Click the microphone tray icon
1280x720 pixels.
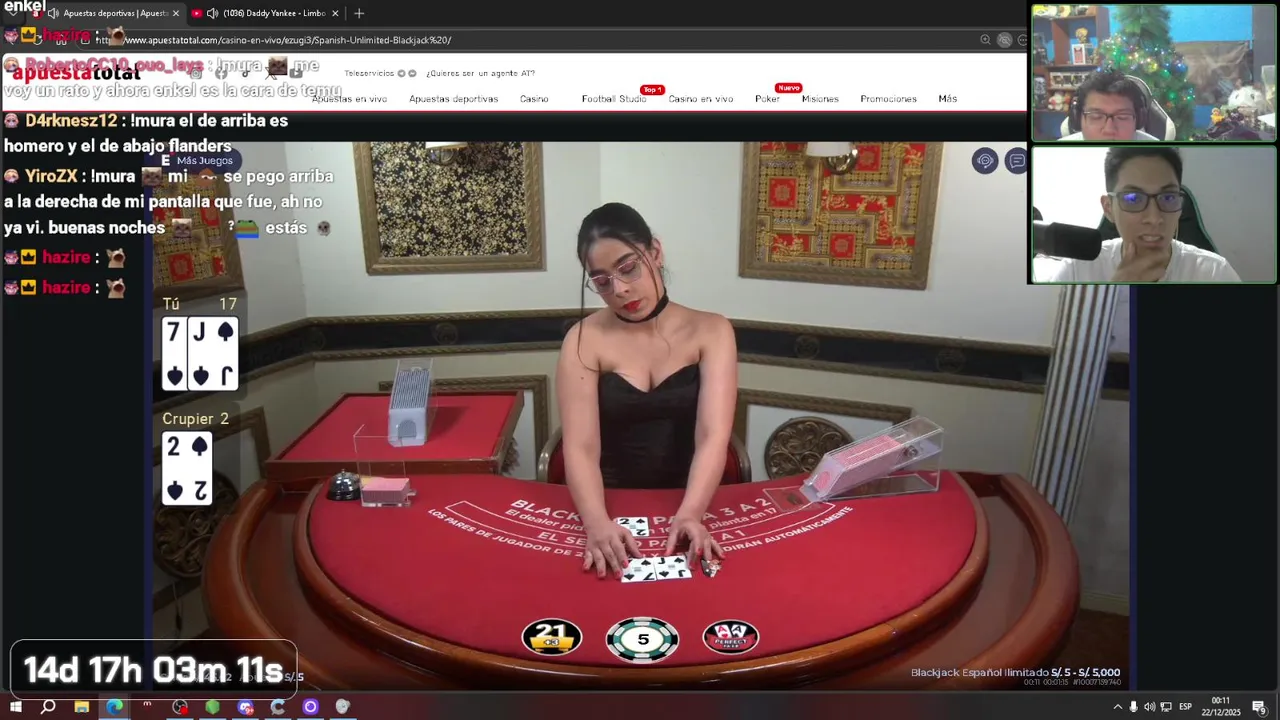[1133, 707]
